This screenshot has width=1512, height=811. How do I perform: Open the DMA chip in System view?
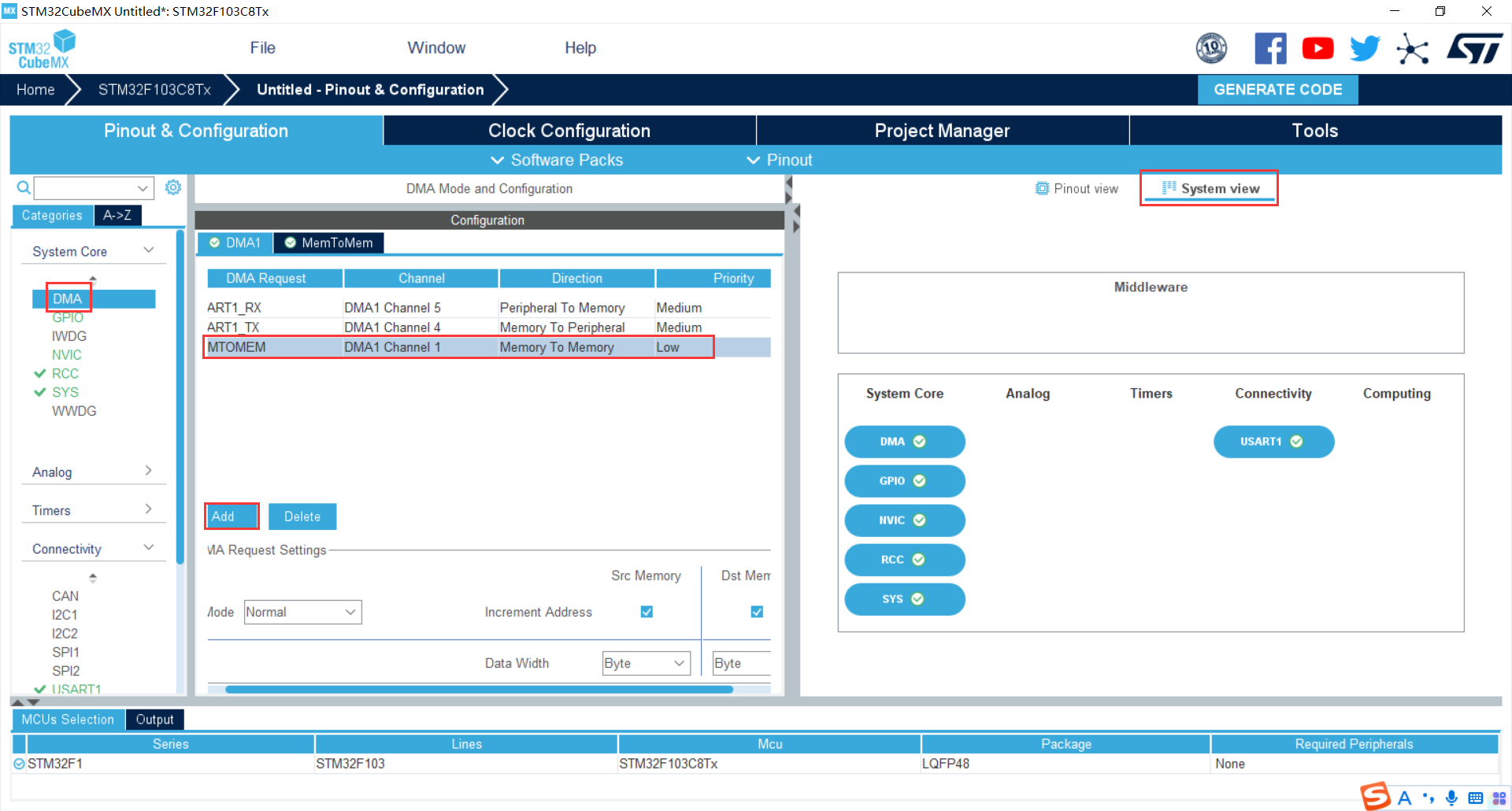(904, 442)
